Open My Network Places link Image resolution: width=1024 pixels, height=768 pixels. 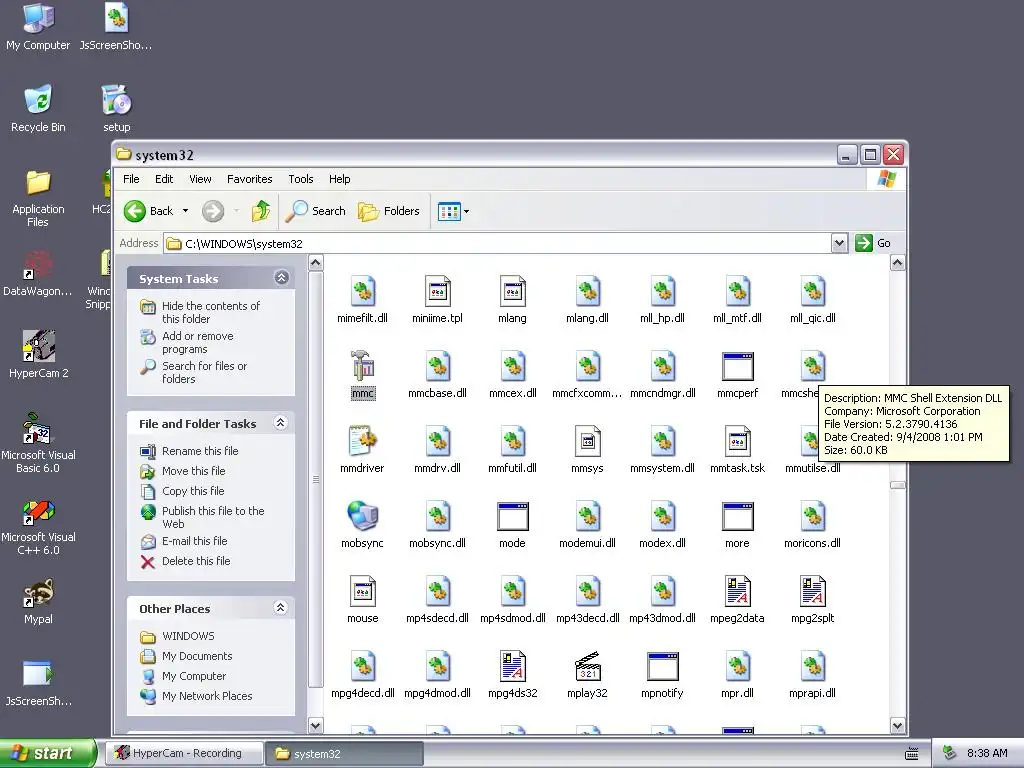pyautogui.click(x=196, y=696)
